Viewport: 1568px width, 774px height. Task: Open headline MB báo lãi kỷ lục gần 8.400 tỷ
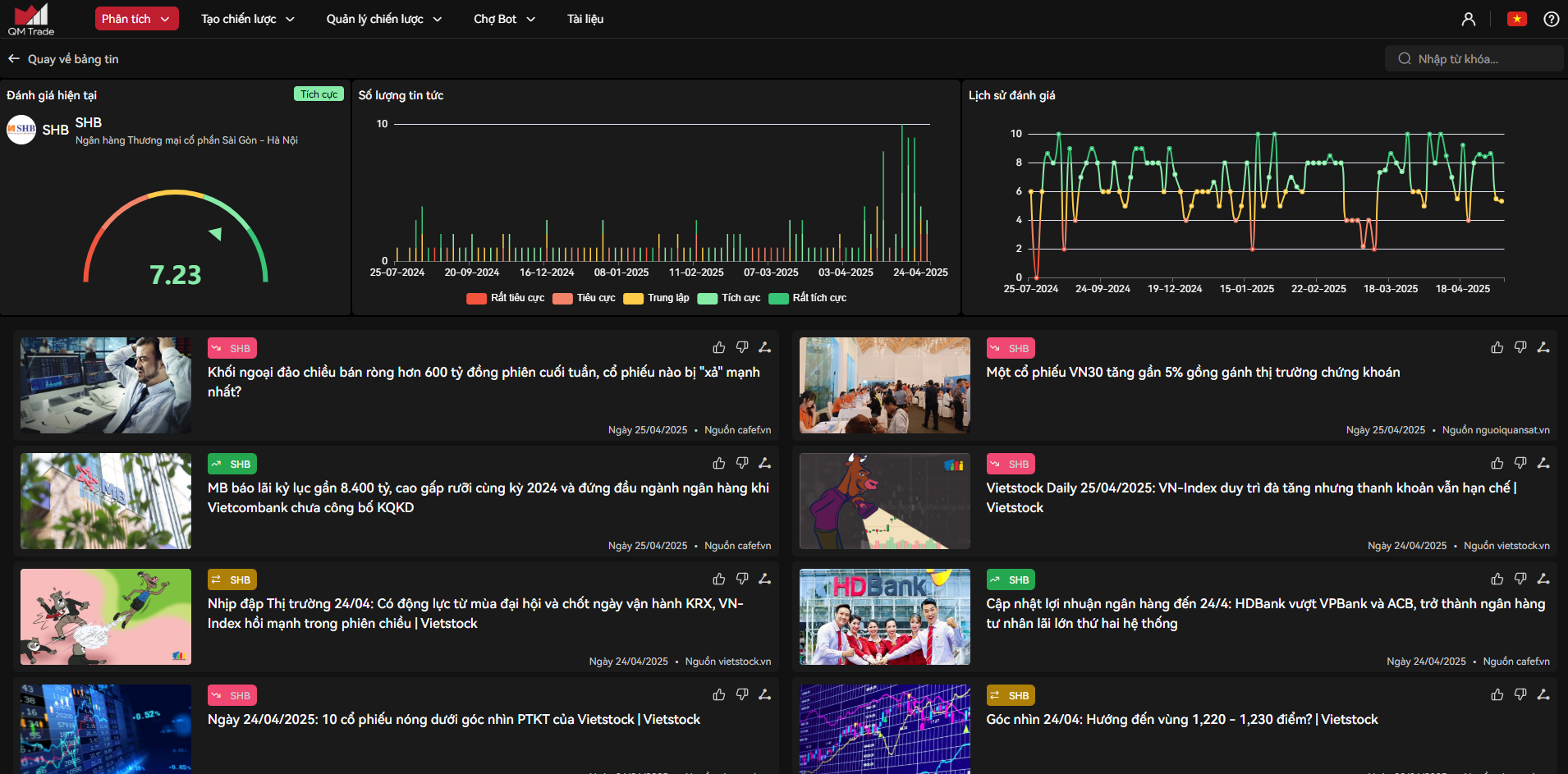coord(488,497)
